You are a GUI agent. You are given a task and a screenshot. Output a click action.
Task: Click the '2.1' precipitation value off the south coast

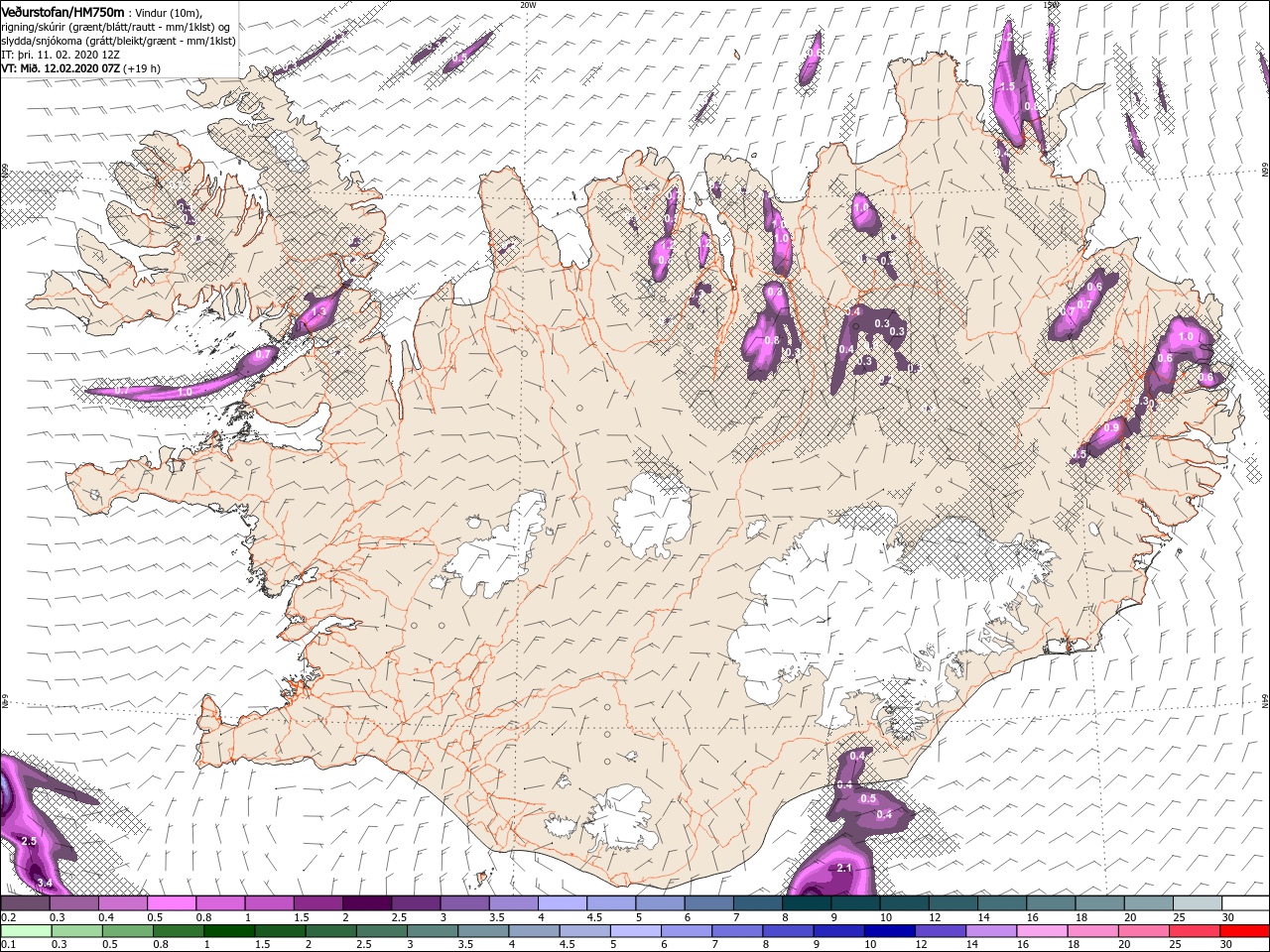(x=845, y=869)
